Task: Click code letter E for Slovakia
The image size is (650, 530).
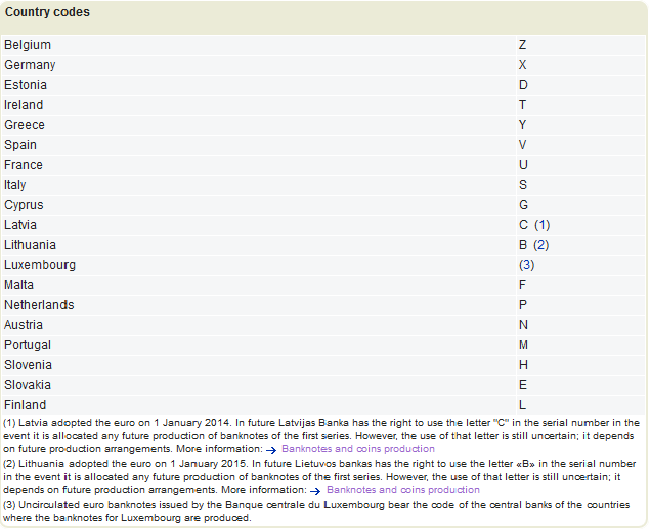Action: click(x=523, y=385)
